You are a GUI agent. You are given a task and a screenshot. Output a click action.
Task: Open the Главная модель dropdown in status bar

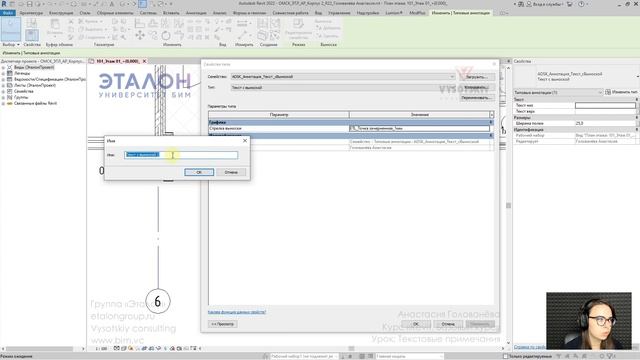(x=409, y=356)
